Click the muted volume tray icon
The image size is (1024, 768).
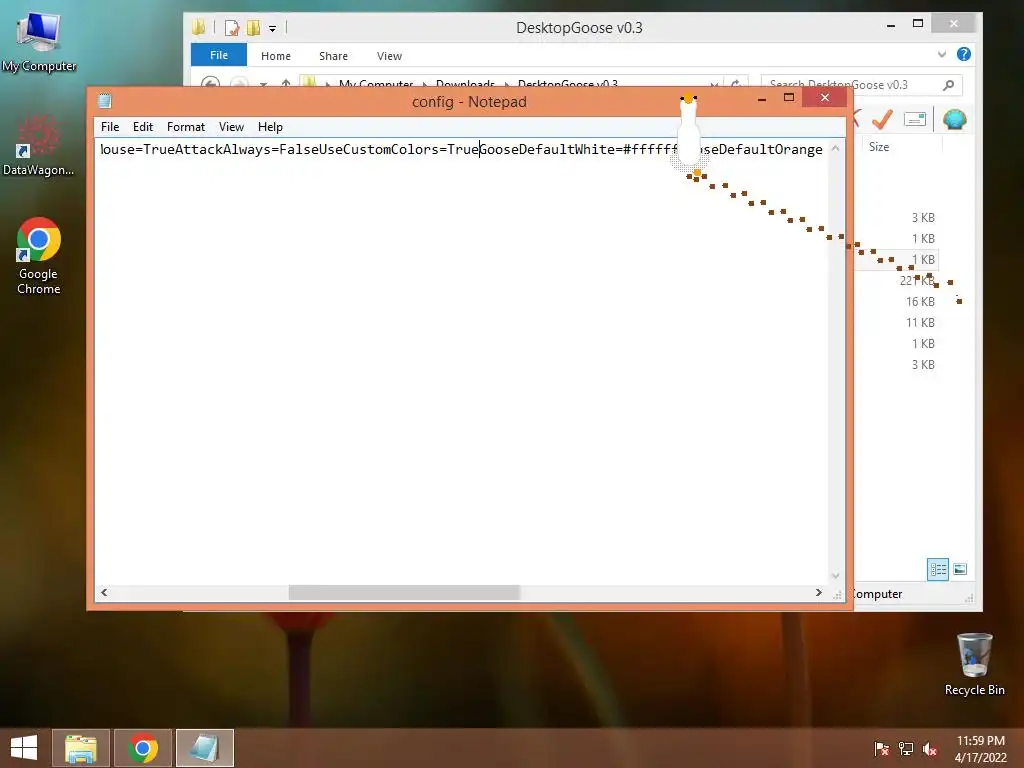click(x=929, y=749)
